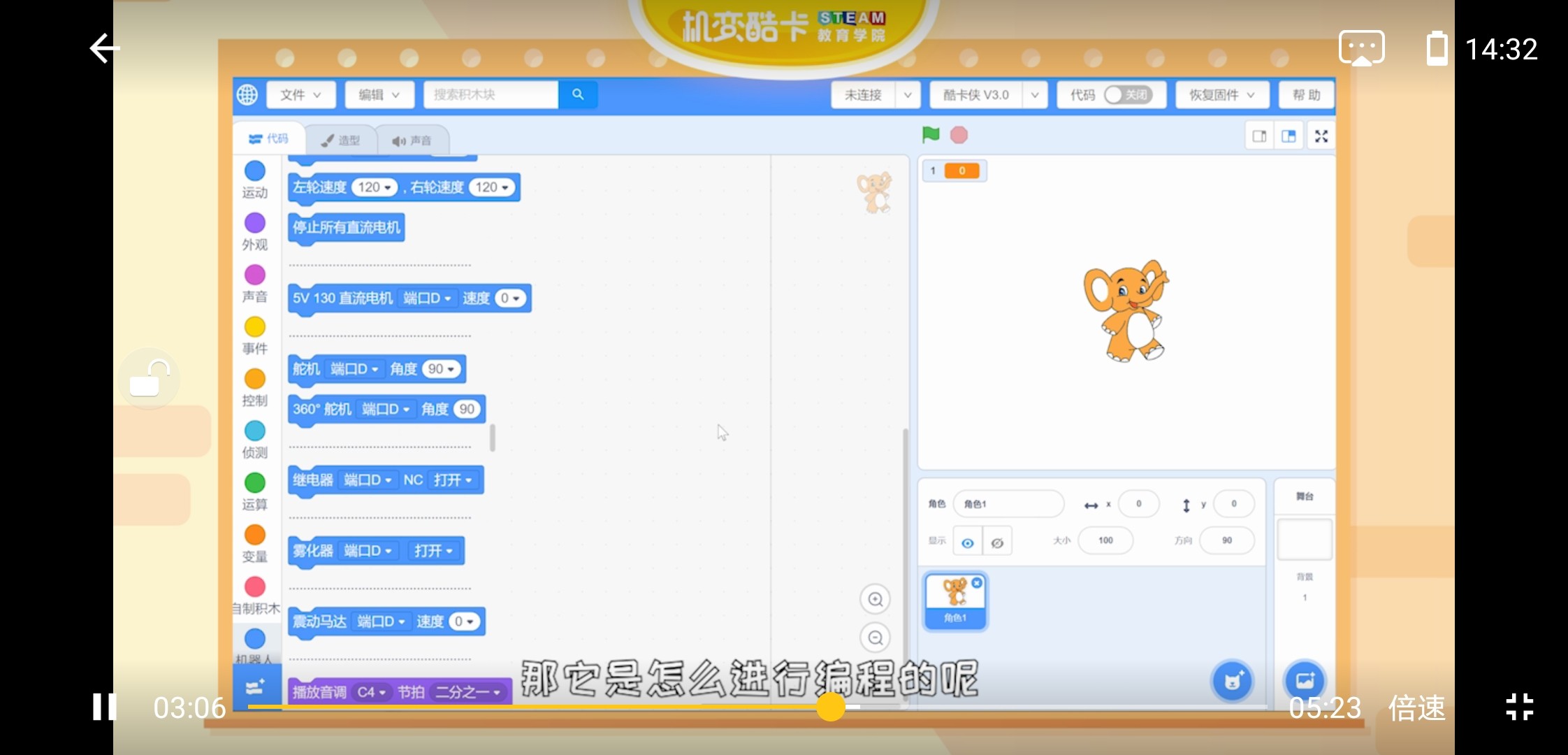This screenshot has width=1568, height=755.
Task: Select the 侦测 block category
Action: (255, 440)
